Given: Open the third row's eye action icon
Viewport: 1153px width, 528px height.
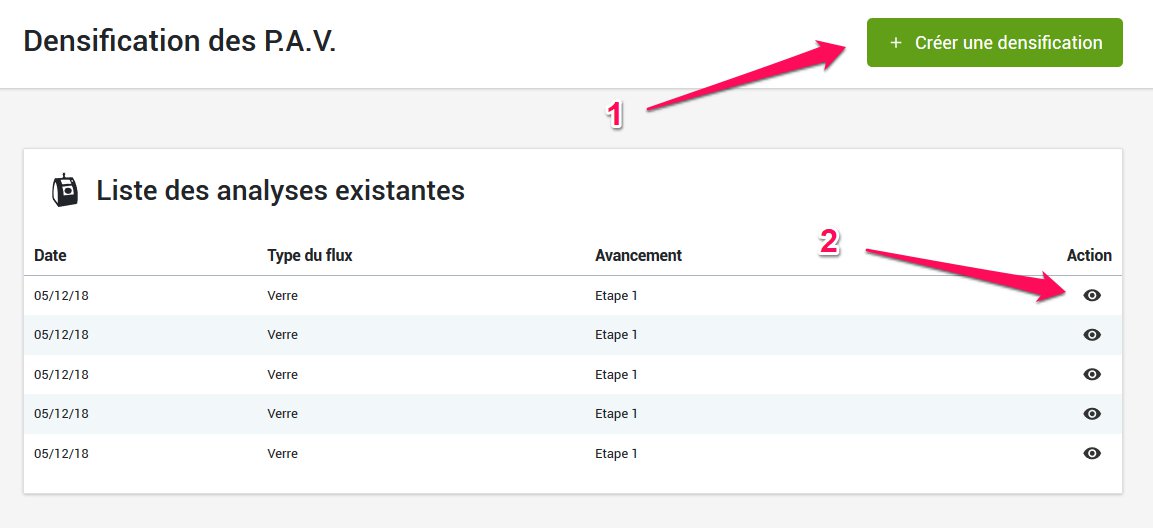Looking at the screenshot, I should [1092, 375].
